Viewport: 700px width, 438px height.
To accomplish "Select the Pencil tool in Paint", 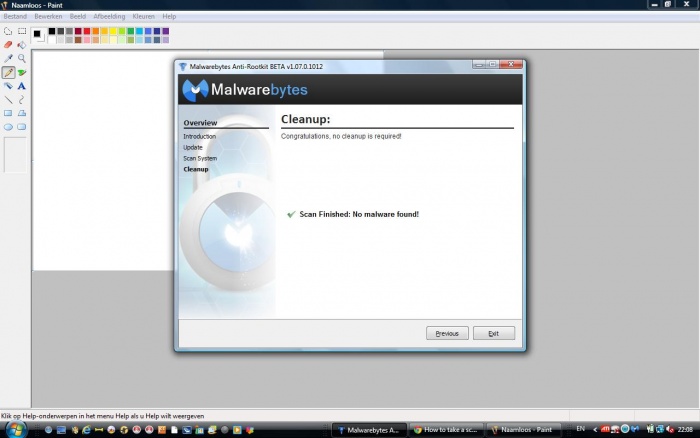I will click(x=8, y=72).
